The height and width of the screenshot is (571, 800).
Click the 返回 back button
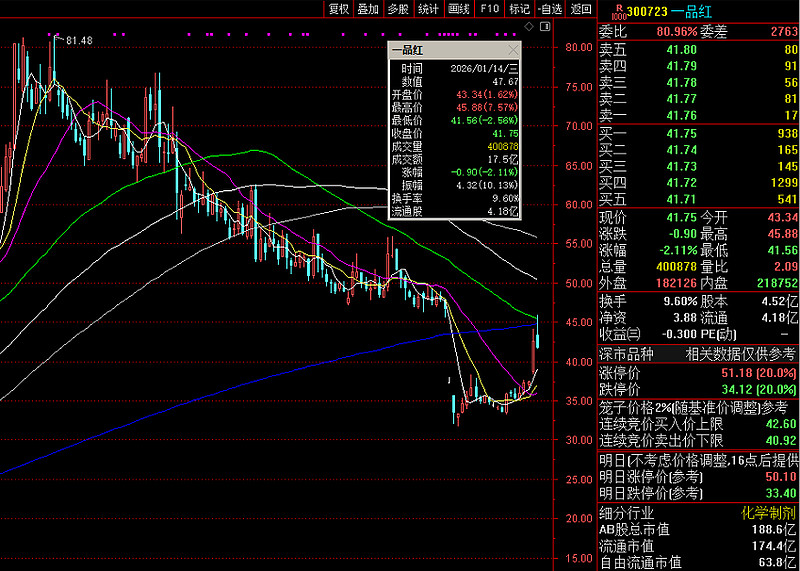581,9
